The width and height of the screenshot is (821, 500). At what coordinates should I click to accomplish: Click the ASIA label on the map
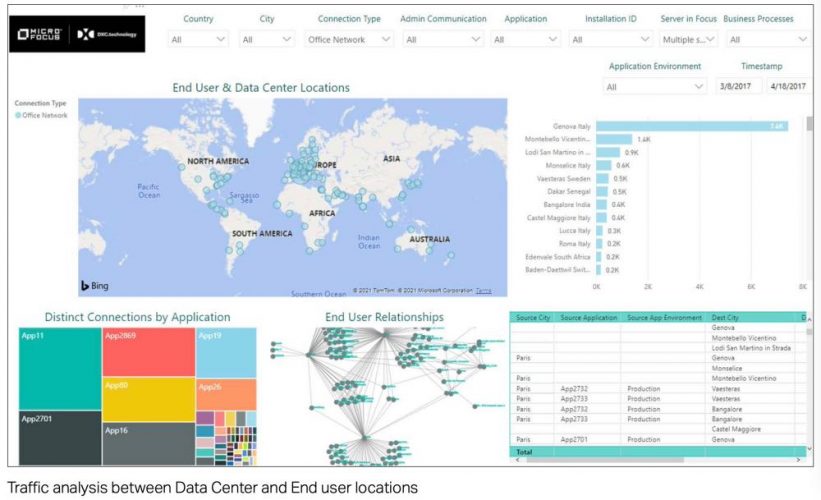391,159
